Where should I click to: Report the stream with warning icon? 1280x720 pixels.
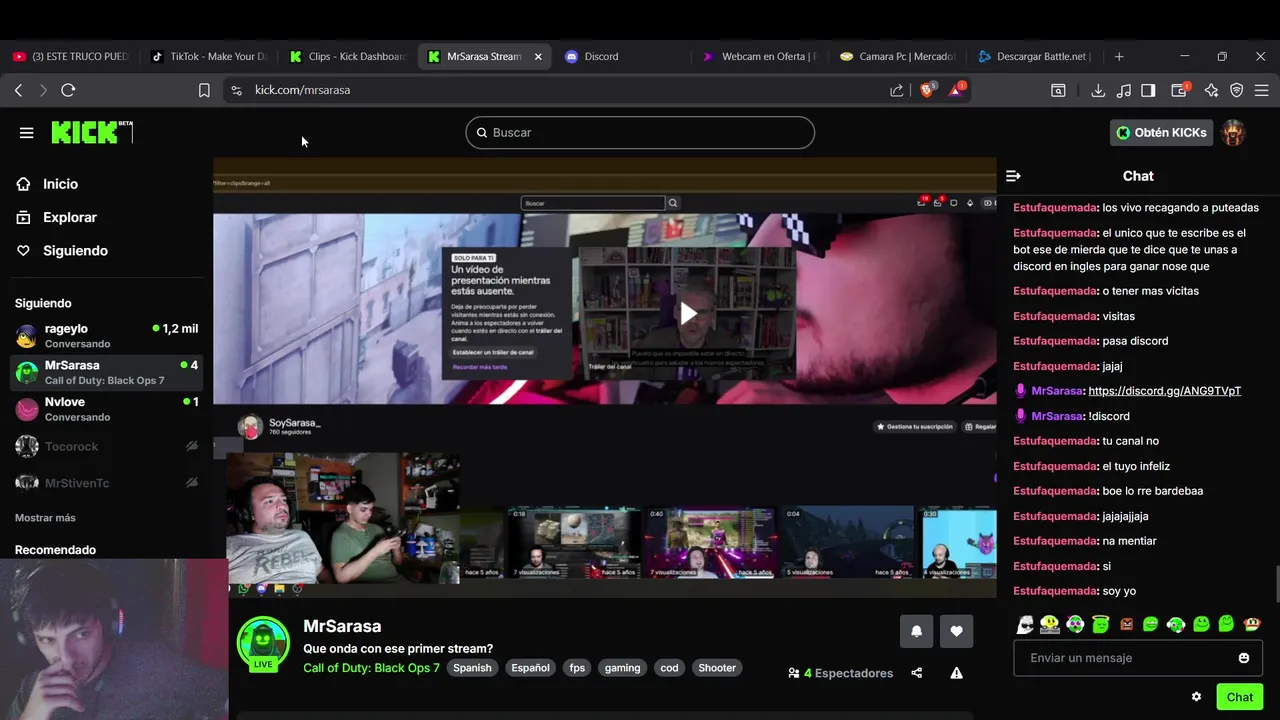click(956, 673)
